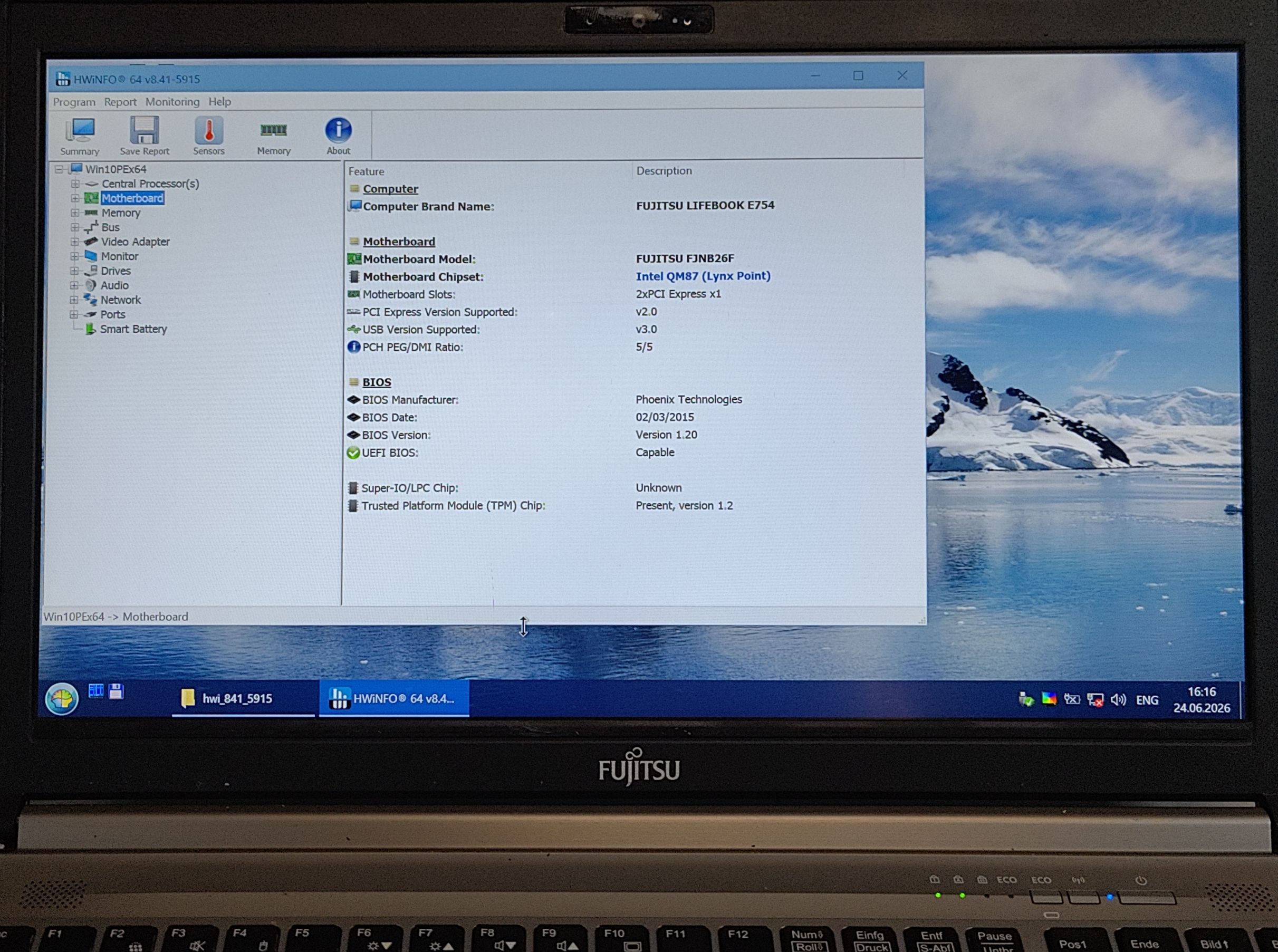Expand the Central Processor(s) node
Screen dimensions: 1278x952
[x=75, y=184]
